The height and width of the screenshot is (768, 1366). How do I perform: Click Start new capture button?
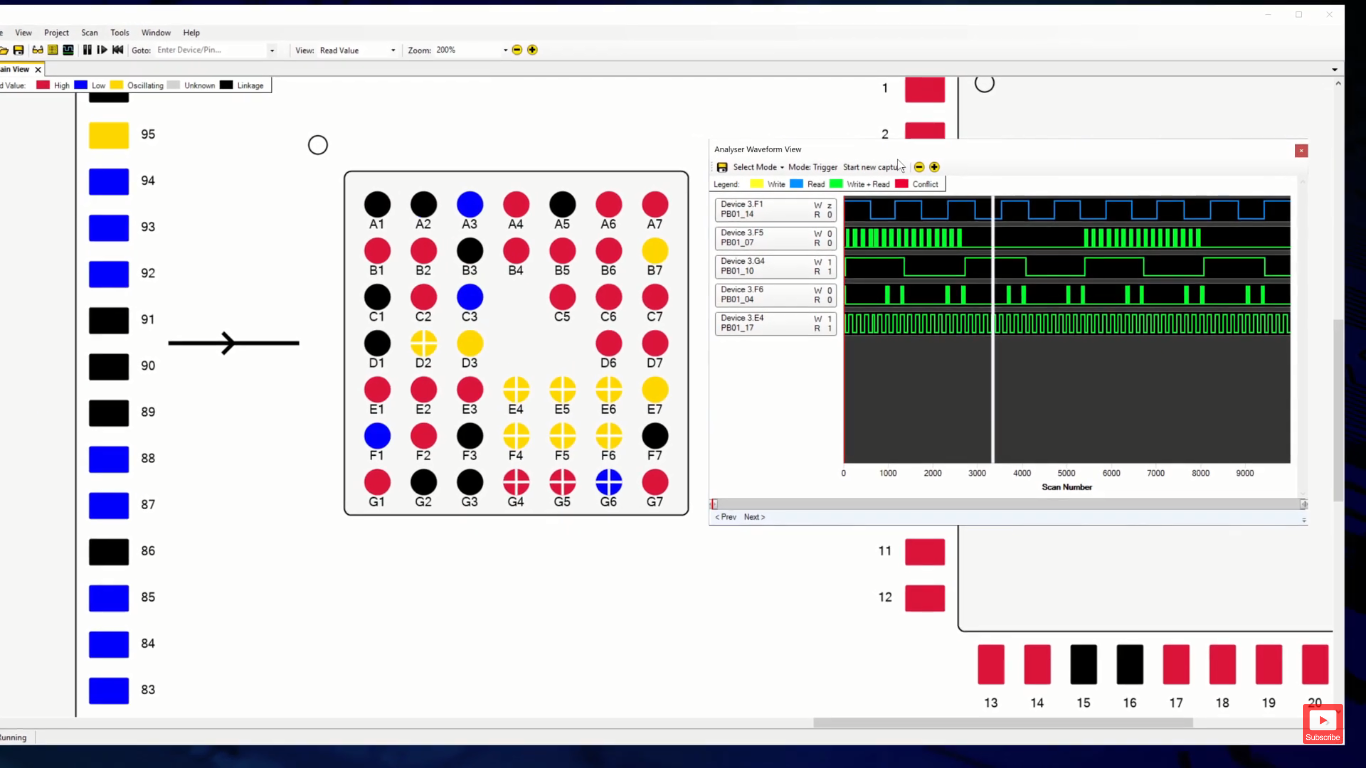click(873, 167)
